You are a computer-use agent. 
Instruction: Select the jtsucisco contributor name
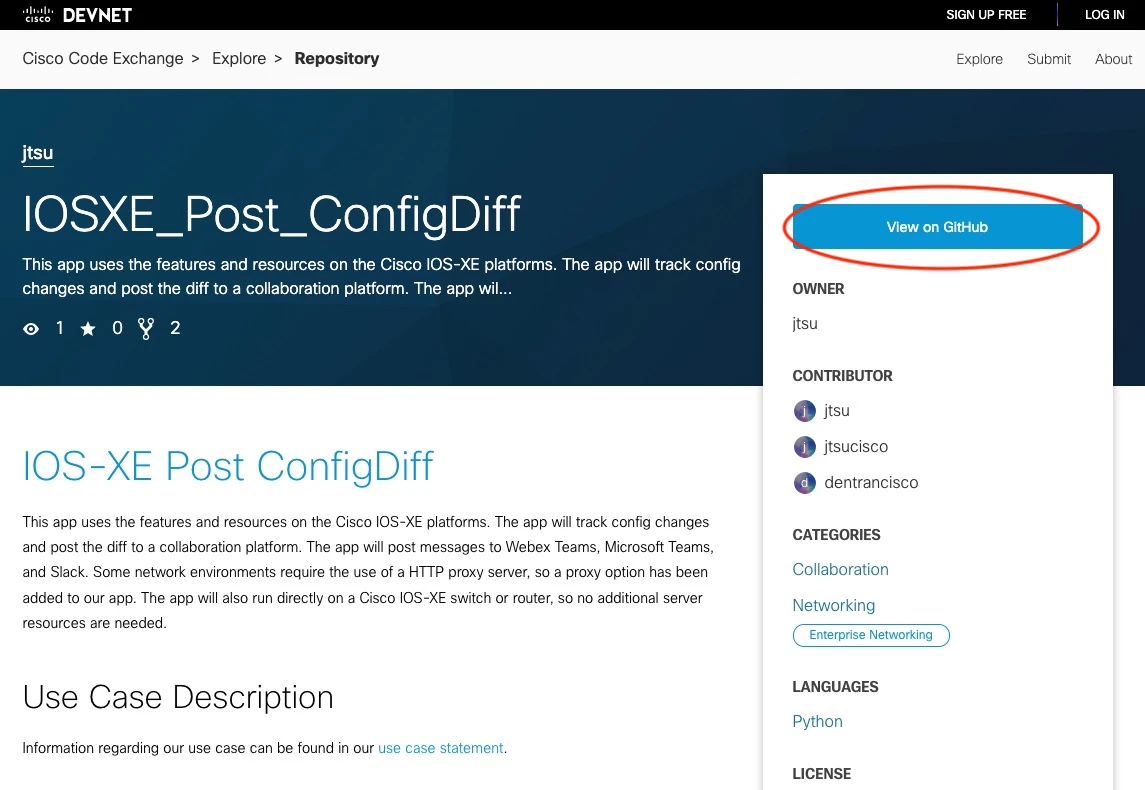[x=856, y=446]
